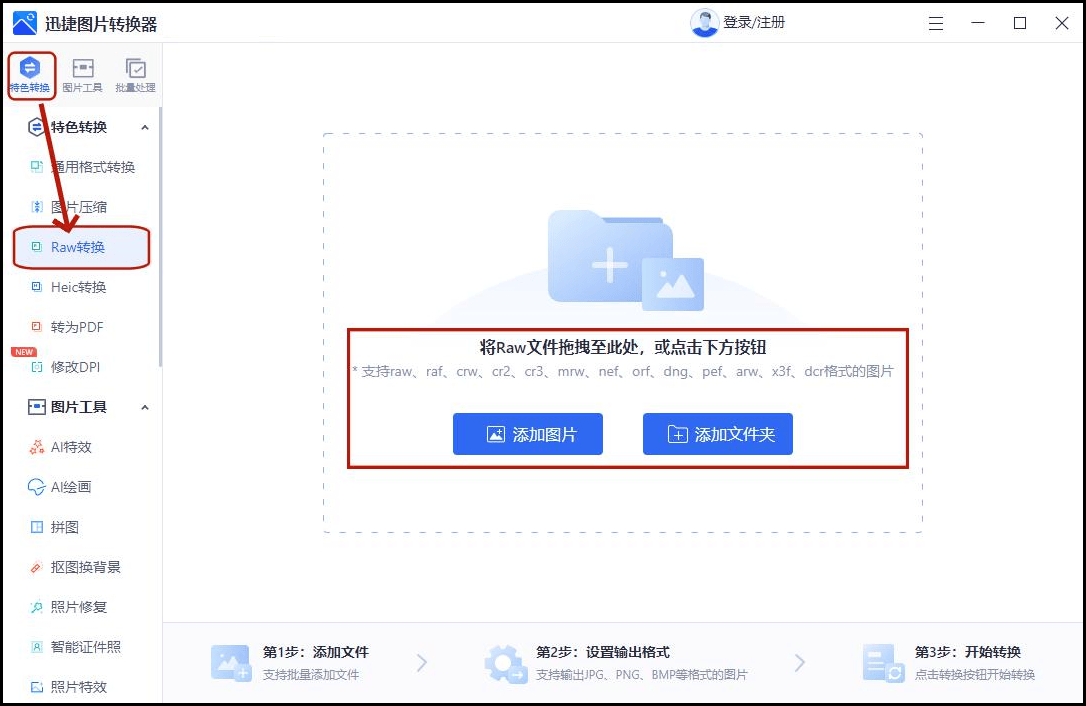Viewport: 1086px width, 706px height.
Task: Click the 添加图片 button
Action: [x=528, y=434]
